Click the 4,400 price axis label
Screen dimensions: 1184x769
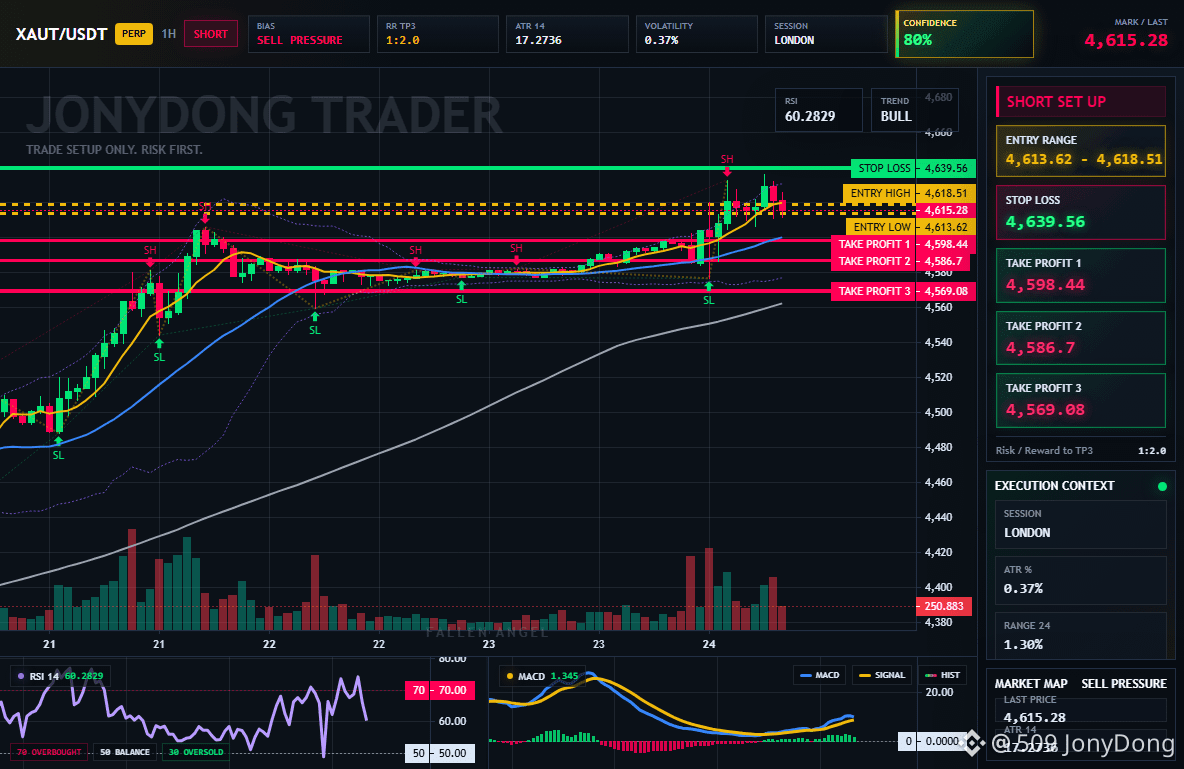pos(939,587)
